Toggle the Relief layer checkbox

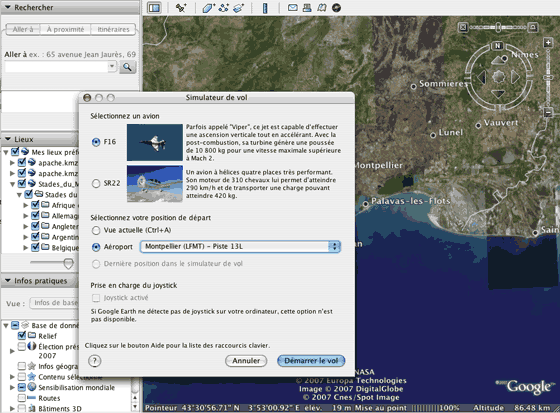click(x=22, y=335)
